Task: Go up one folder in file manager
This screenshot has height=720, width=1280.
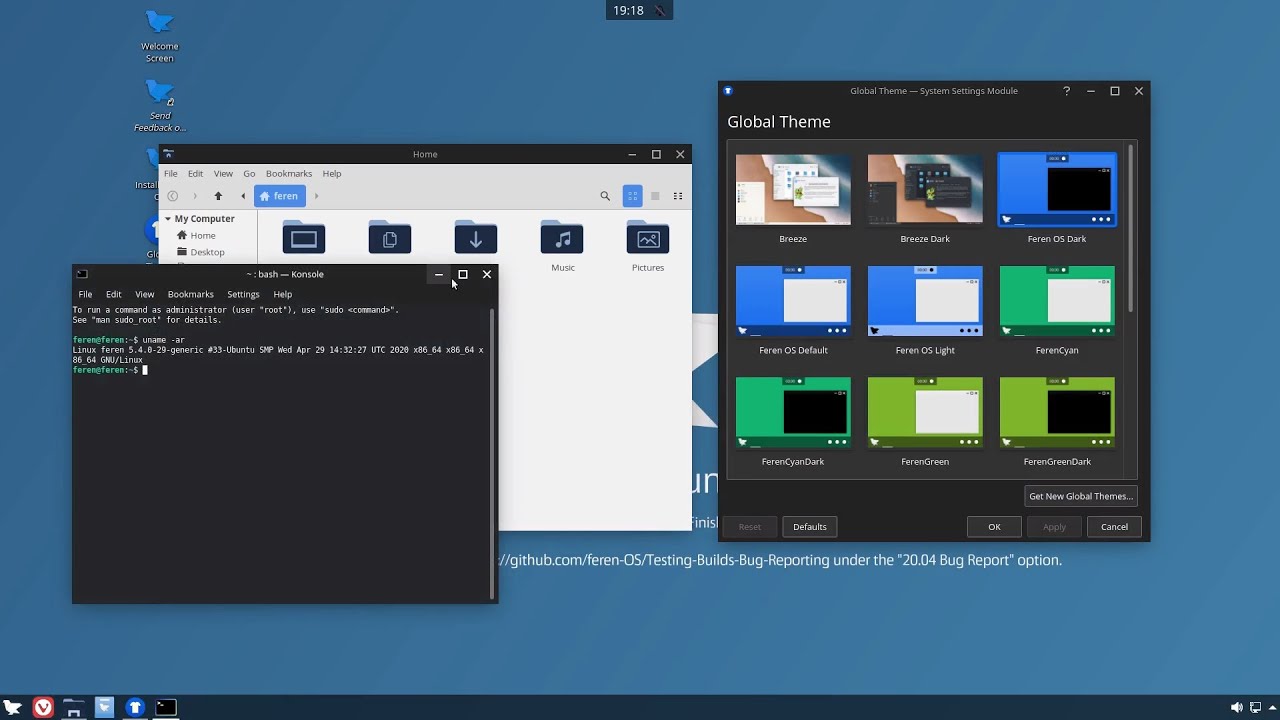Action: [x=218, y=196]
